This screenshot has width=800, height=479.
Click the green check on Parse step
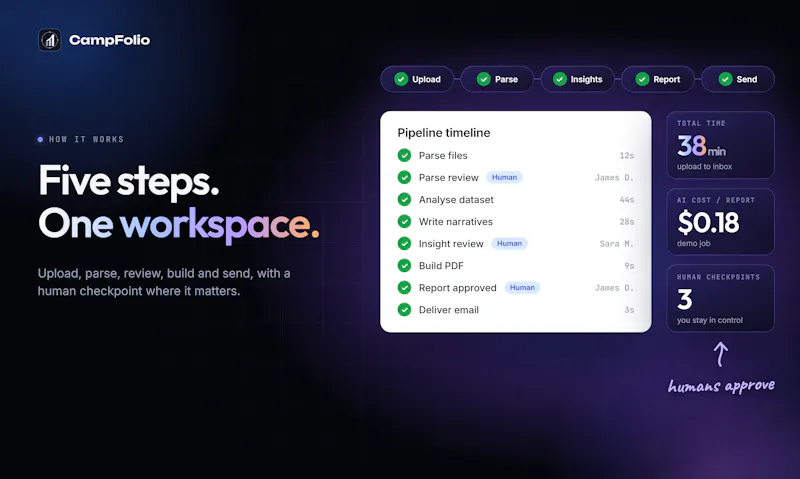(x=484, y=79)
